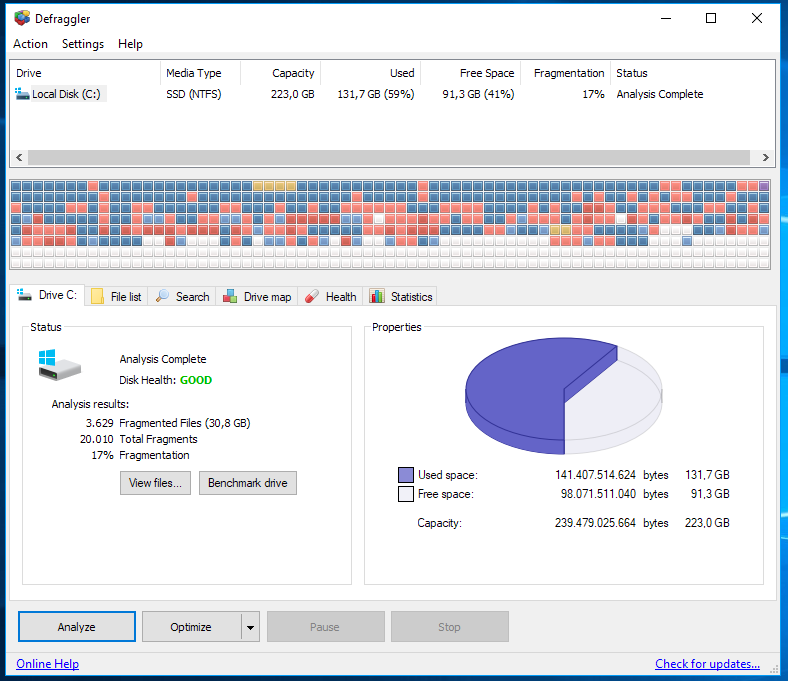This screenshot has height=681, width=788.
Task: Click the yellow blocks in the drive map
Action: 274,186
